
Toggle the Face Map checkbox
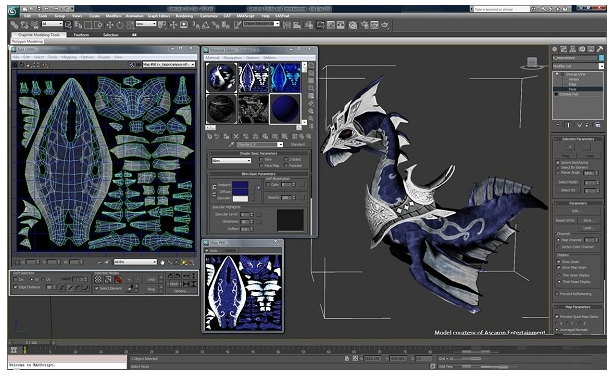click(261, 166)
